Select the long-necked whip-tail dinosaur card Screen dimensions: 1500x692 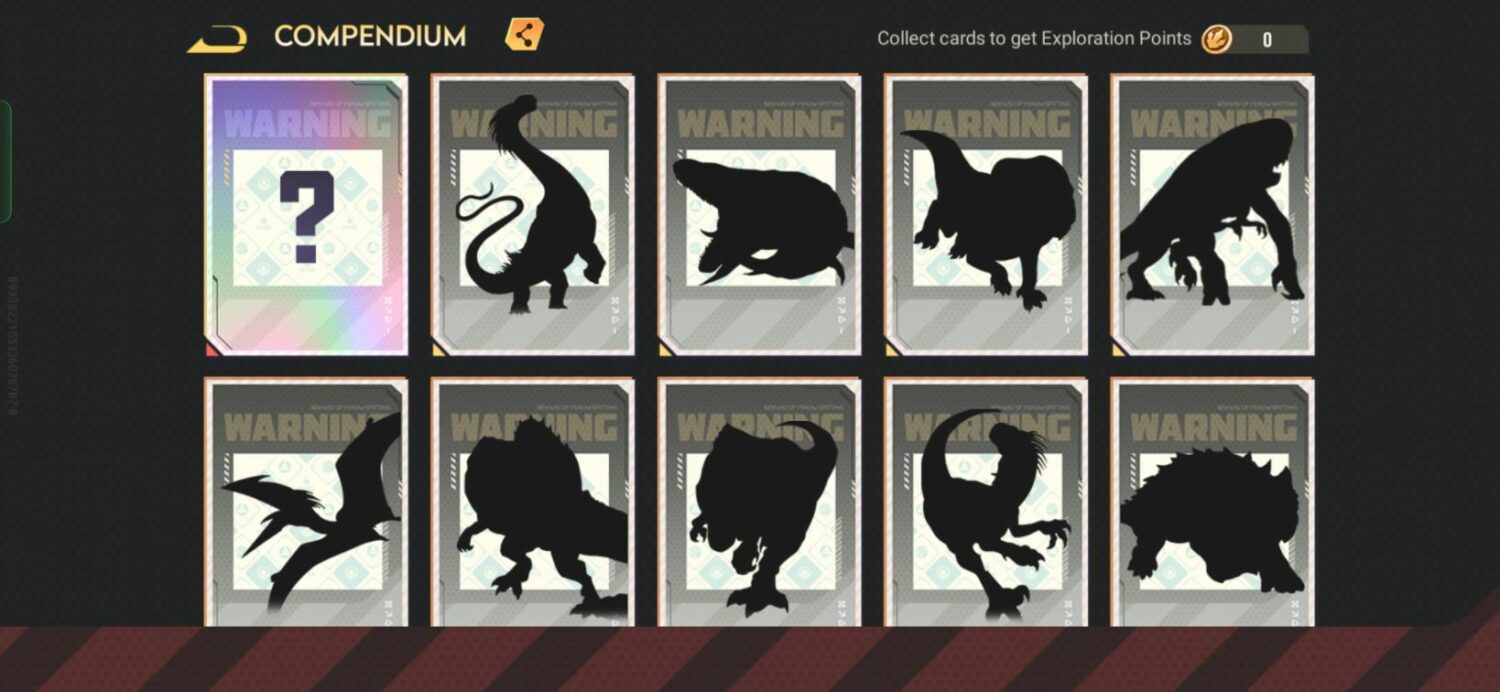(532, 214)
